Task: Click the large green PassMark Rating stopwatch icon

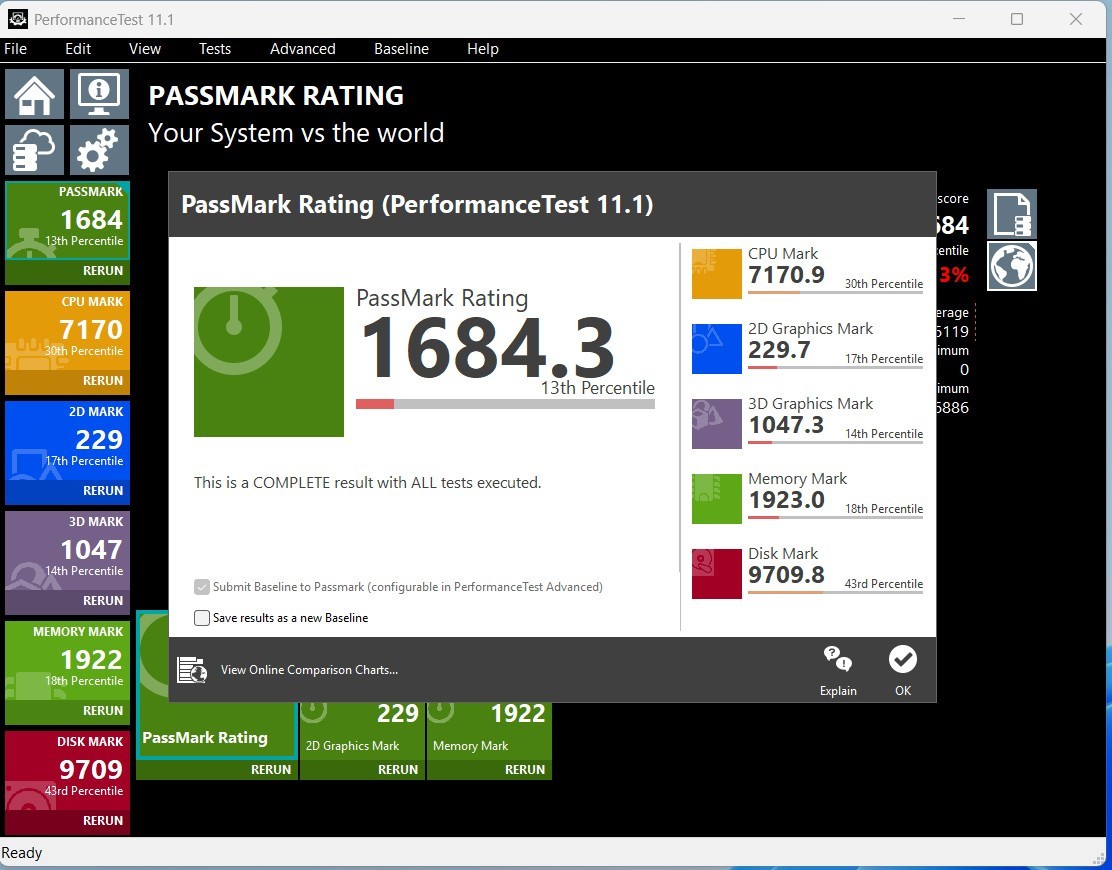Action: pos(269,362)
